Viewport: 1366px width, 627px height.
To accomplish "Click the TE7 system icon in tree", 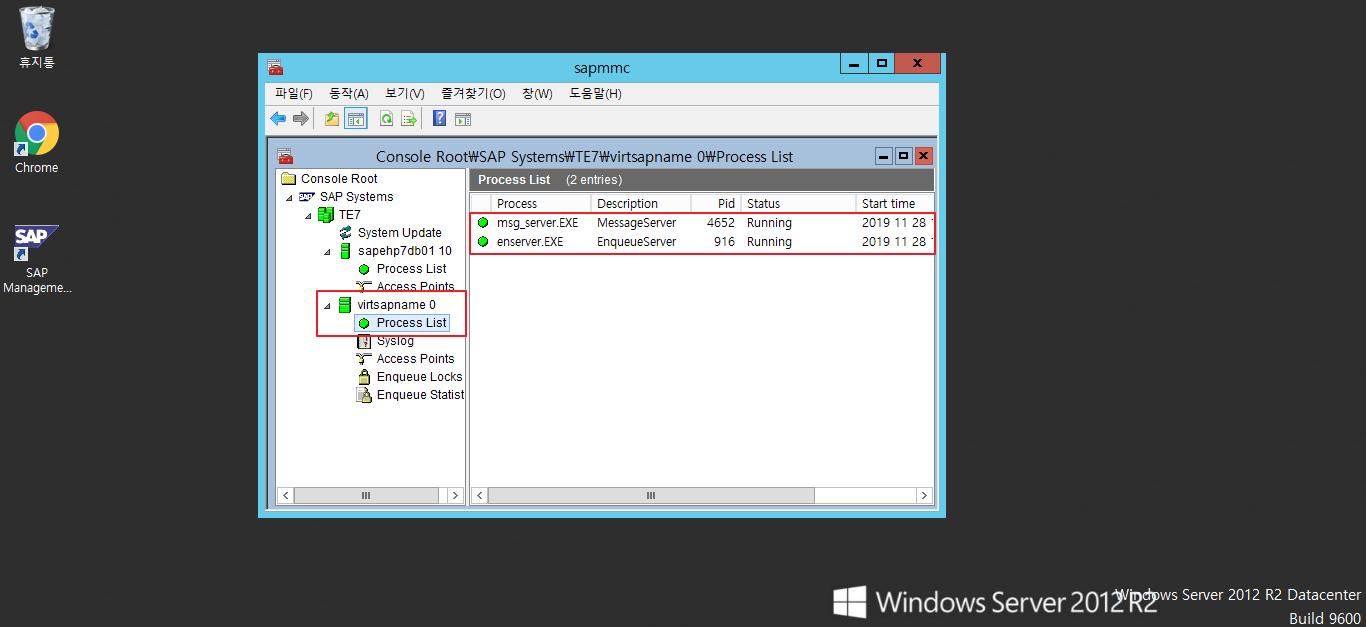I will (x=326, y=215).
